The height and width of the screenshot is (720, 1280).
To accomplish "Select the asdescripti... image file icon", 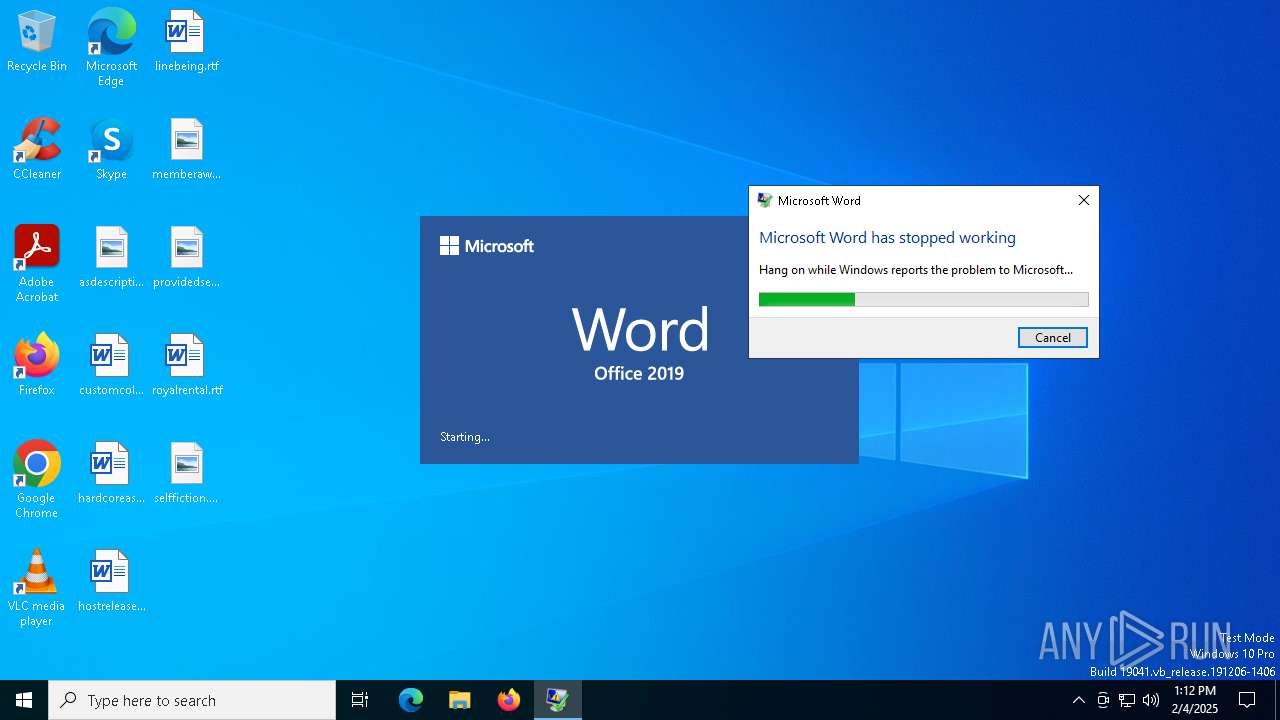I will pos(111,258).
